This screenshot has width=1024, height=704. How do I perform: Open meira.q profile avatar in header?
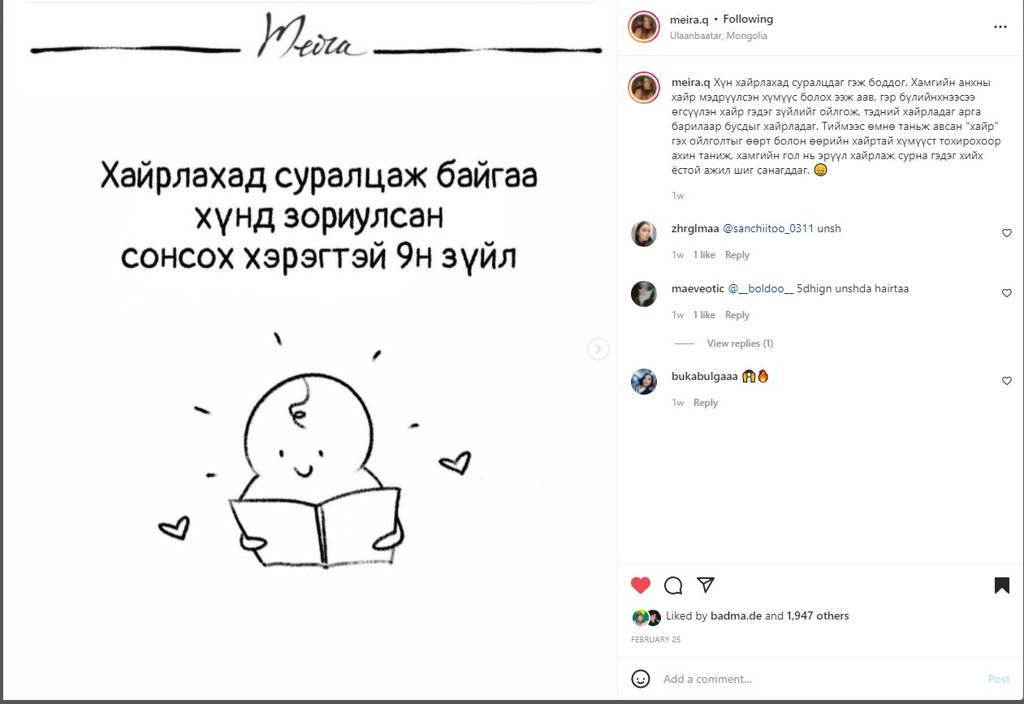tap(644, 27)
